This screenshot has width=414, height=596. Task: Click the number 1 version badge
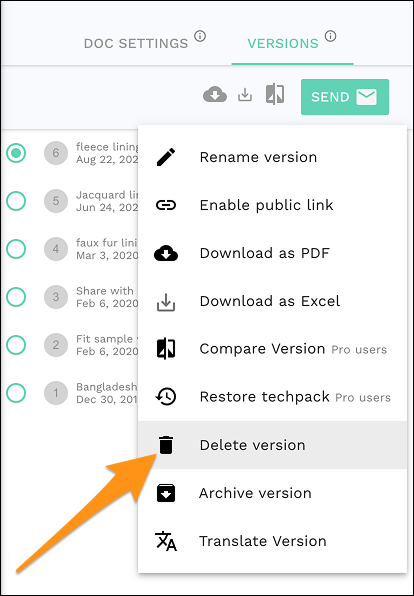pyautogui.click(x=56, y=393)
